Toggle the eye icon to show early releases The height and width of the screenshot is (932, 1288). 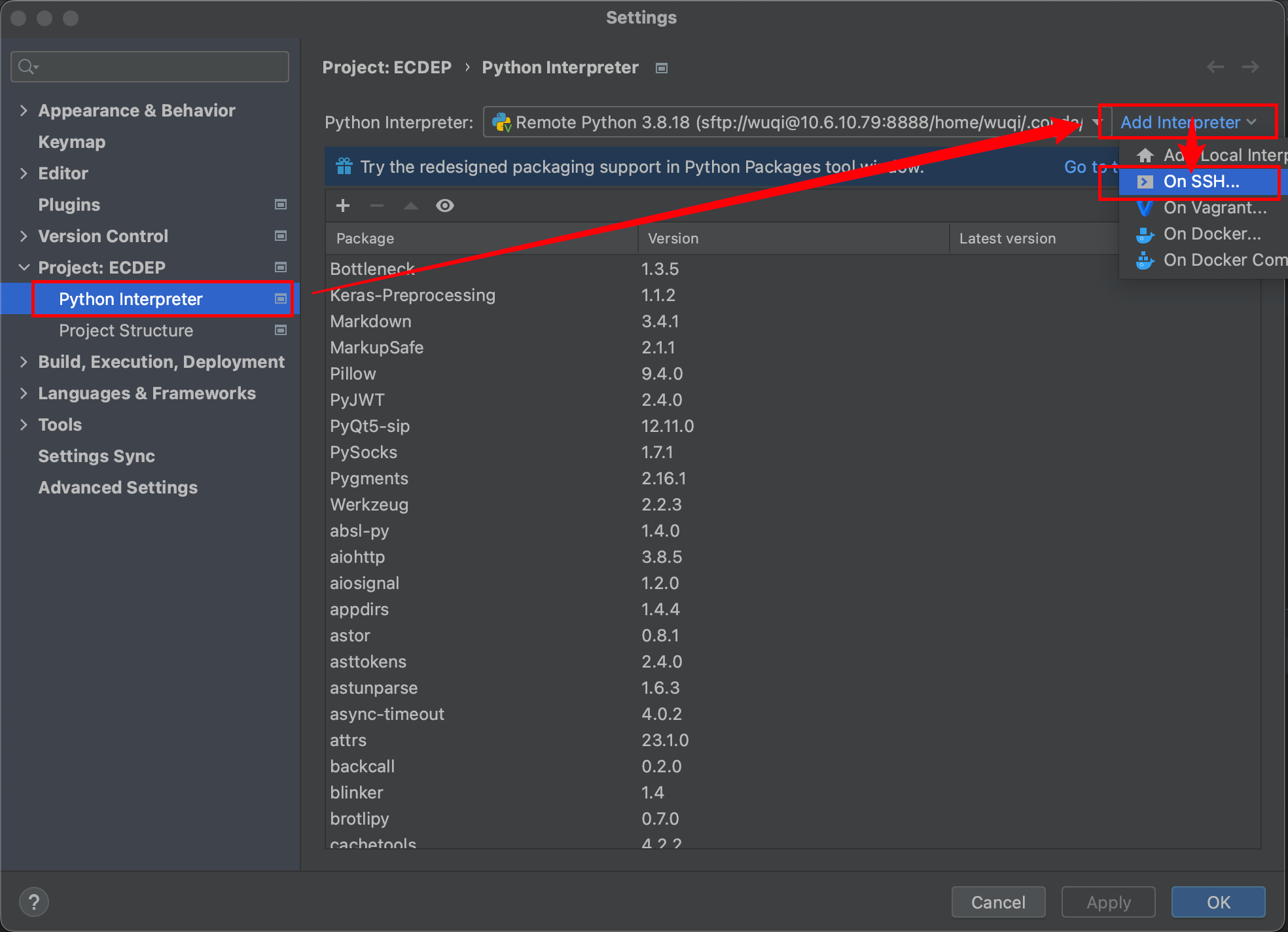[445, 206]
